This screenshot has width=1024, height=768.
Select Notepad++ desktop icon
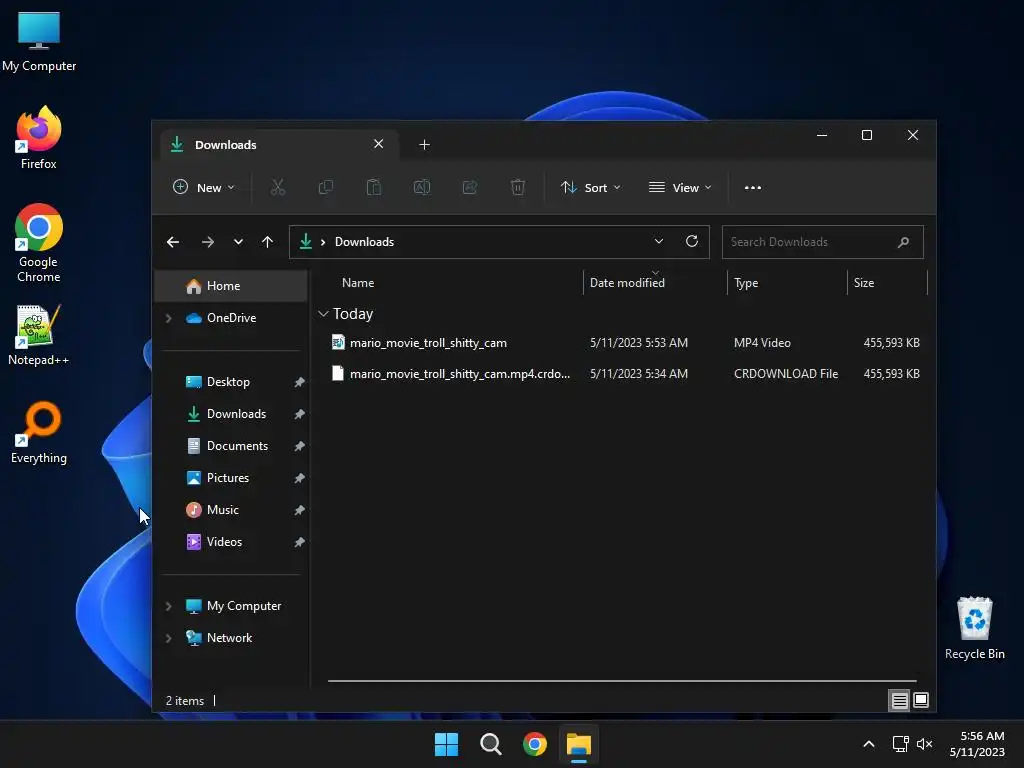pos(39,334)
